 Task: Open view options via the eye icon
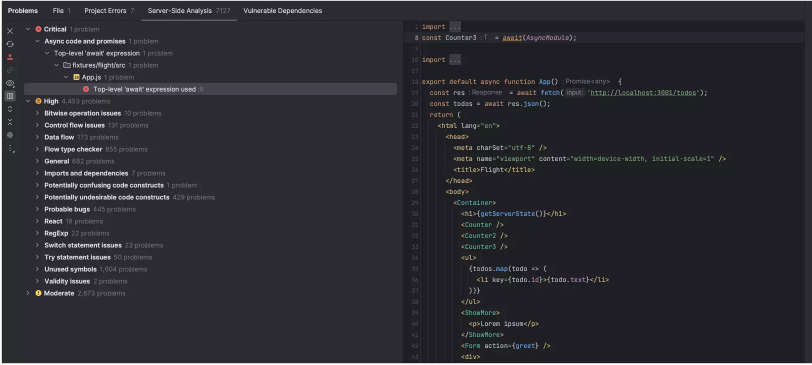(10, 83)
